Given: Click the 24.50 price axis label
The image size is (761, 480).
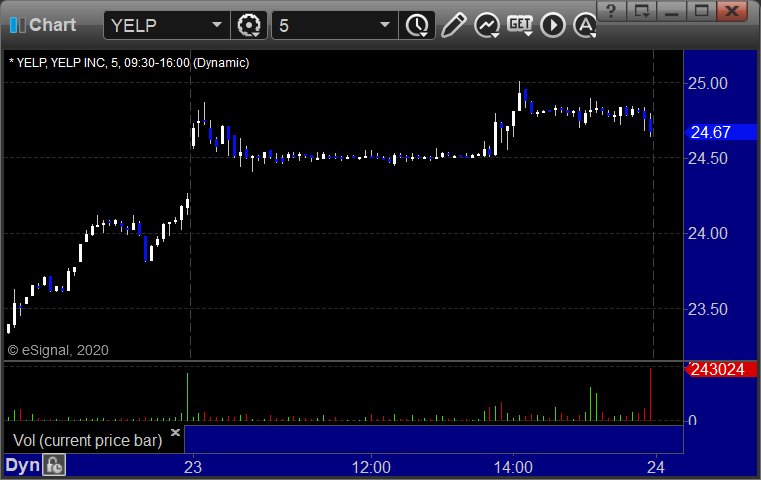Looking at the screenshot, I should tap(708, 158).
